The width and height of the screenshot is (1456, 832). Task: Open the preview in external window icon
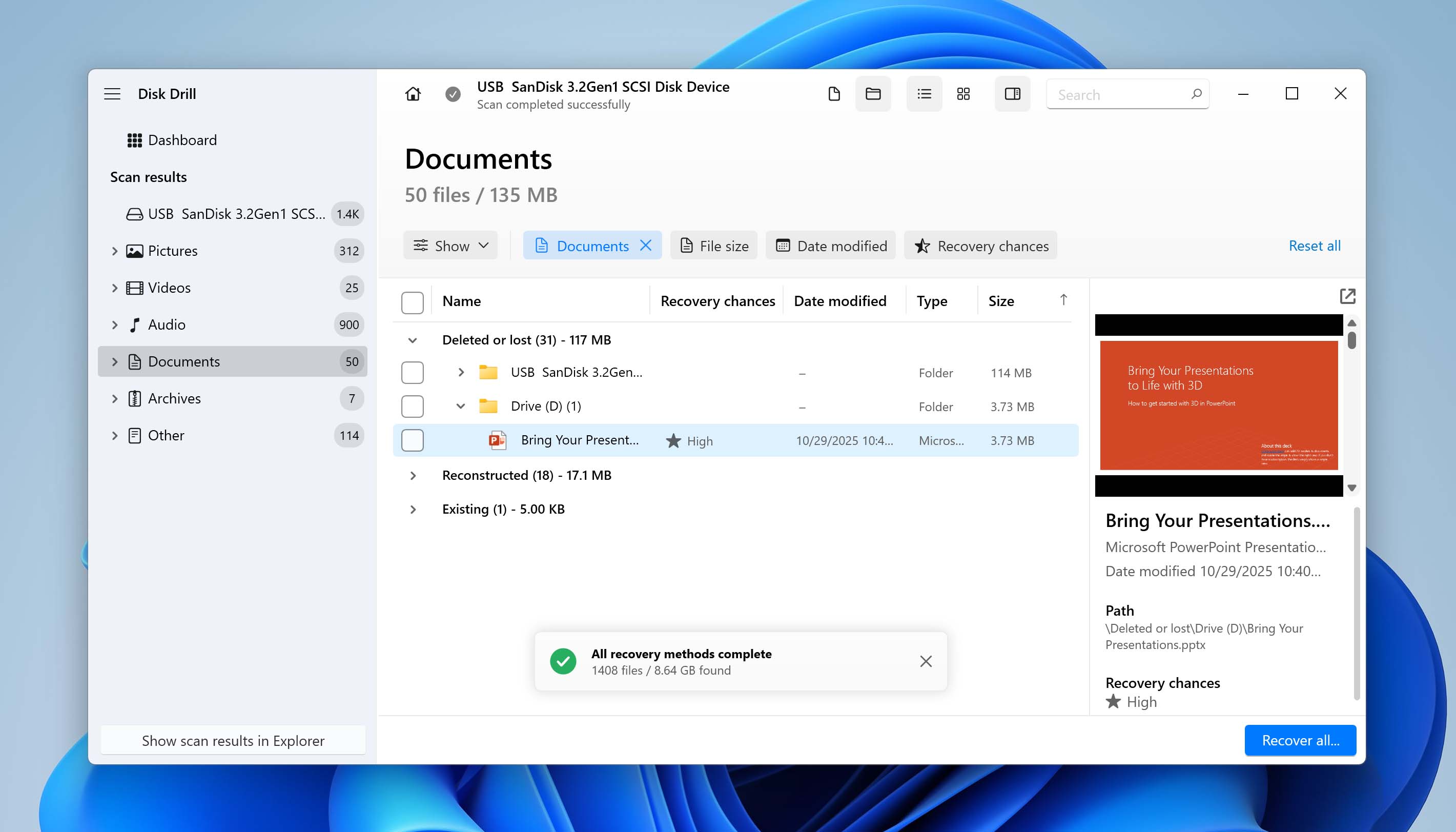coord(1347,296)
